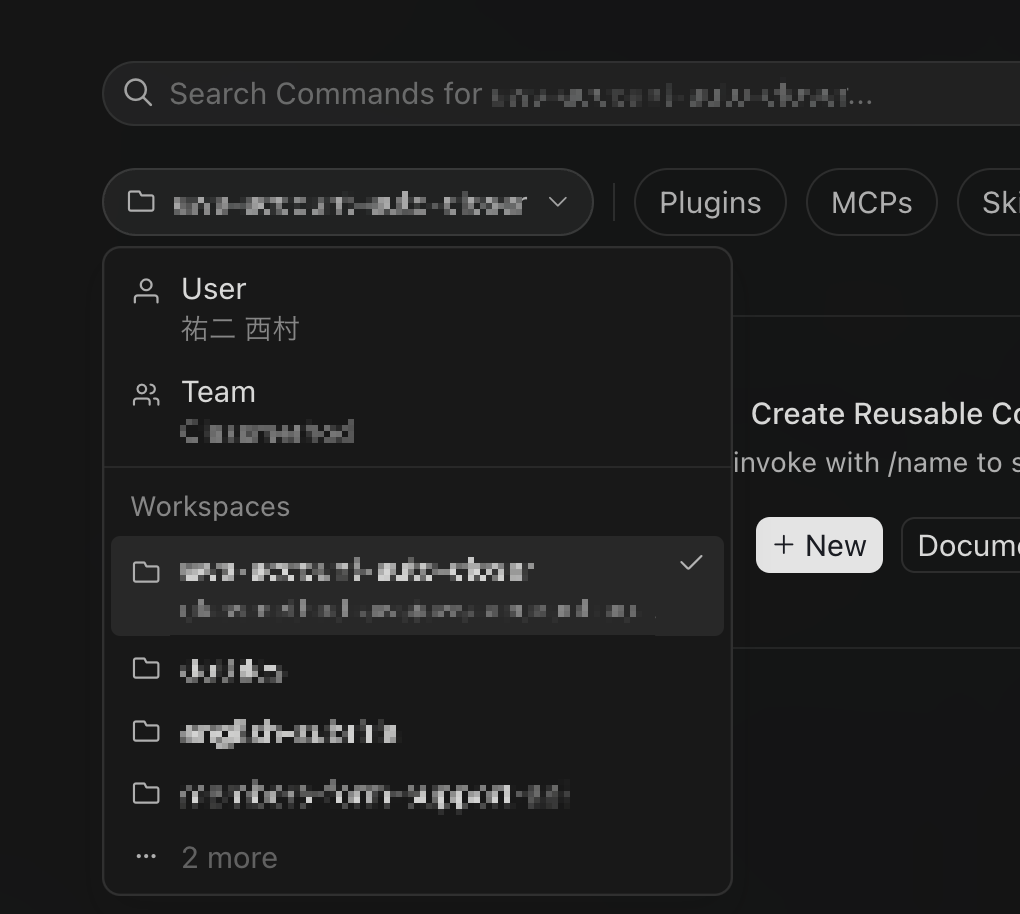The height and width of the screenshot is (914, 1020).
Task: Select second workspace under Workspaces
Action: [418, 669]
